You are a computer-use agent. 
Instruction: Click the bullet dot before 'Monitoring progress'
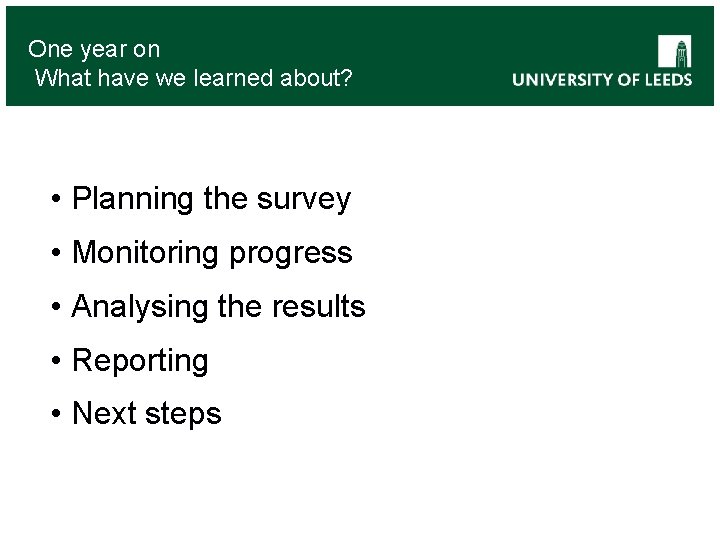click(58, 253)
